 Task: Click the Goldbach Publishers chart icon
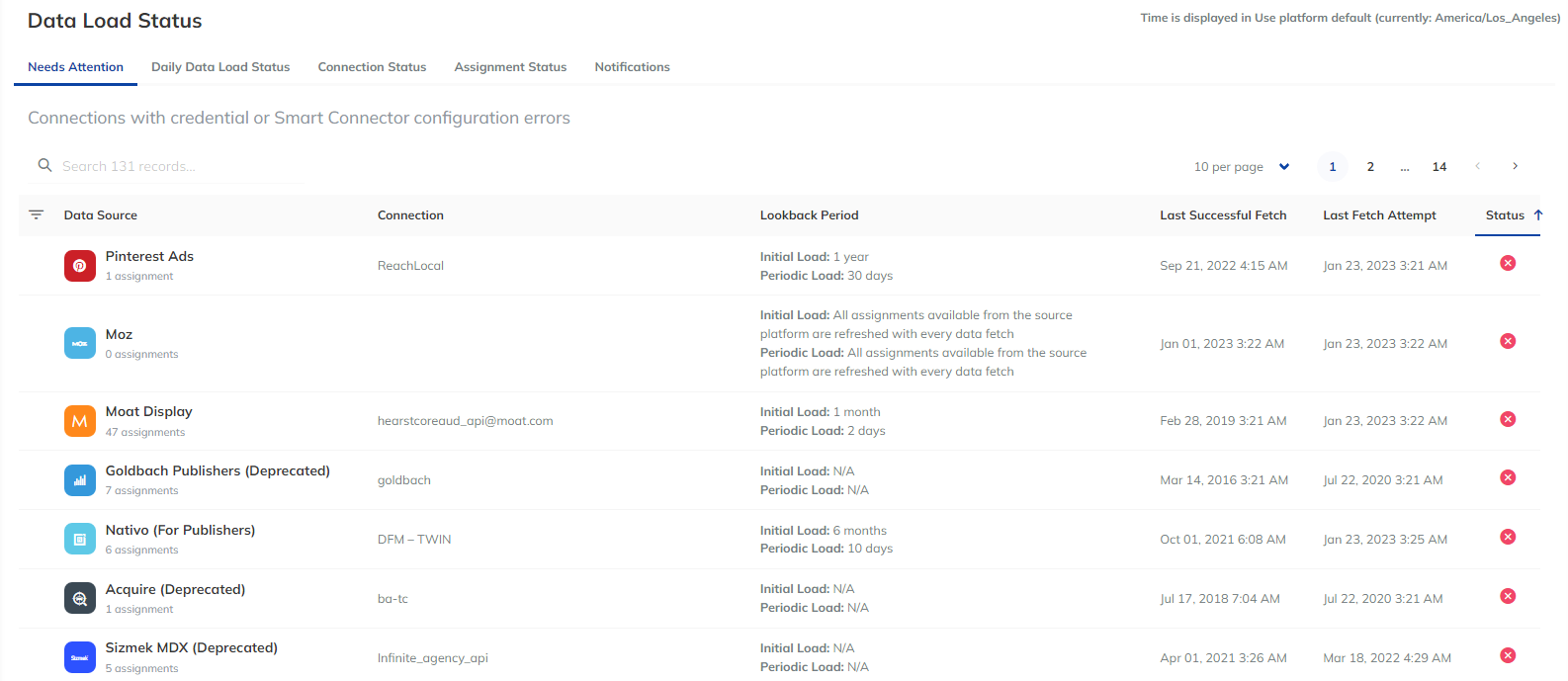pyautogui.click(x=80, y=480)
